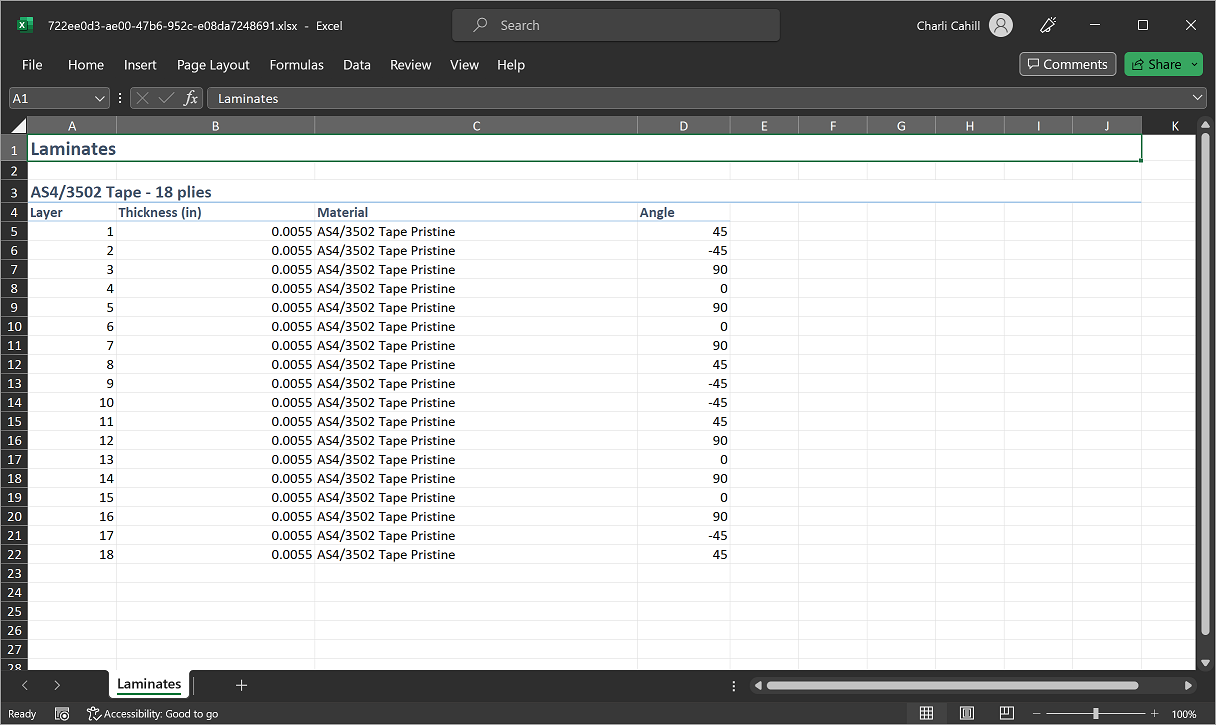Click the 100% zoom level
This screenshot has width=1216, height=725.
1184,714
